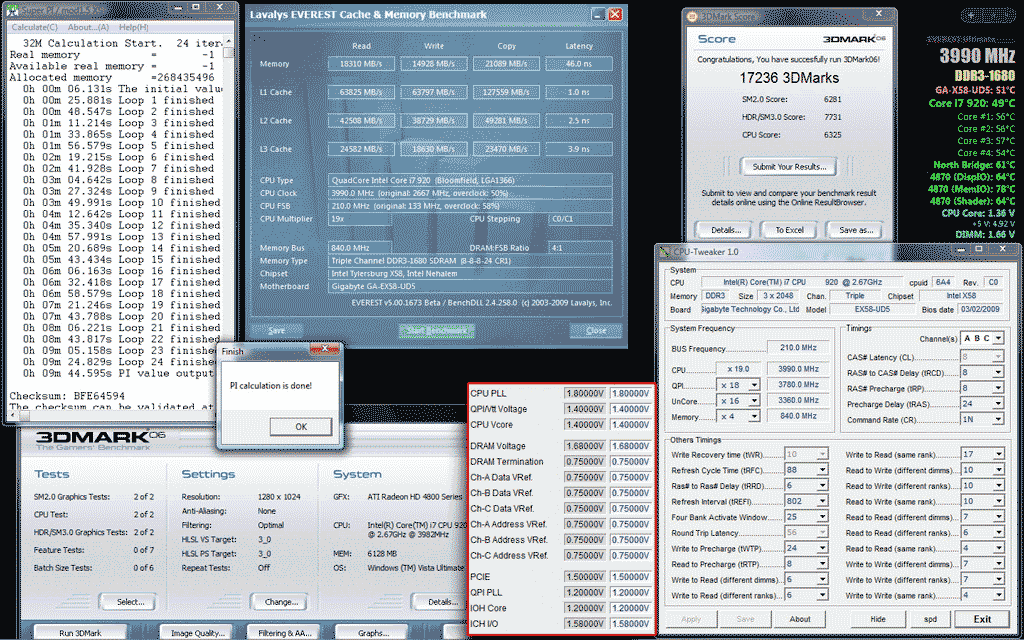Open the Help(H) menu in Super PI
This screenshot has width=1024, height=640.
[133, 27]
